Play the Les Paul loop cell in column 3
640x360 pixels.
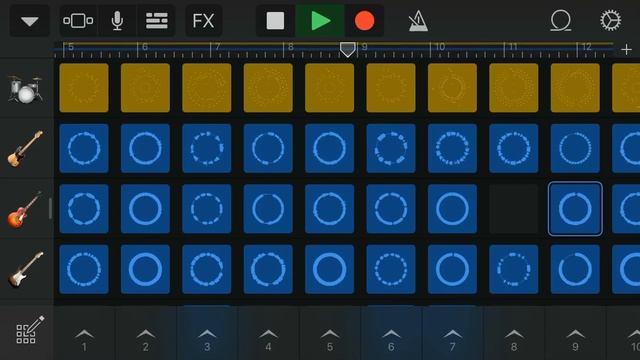pyautogui.click(x=207, y=209)
